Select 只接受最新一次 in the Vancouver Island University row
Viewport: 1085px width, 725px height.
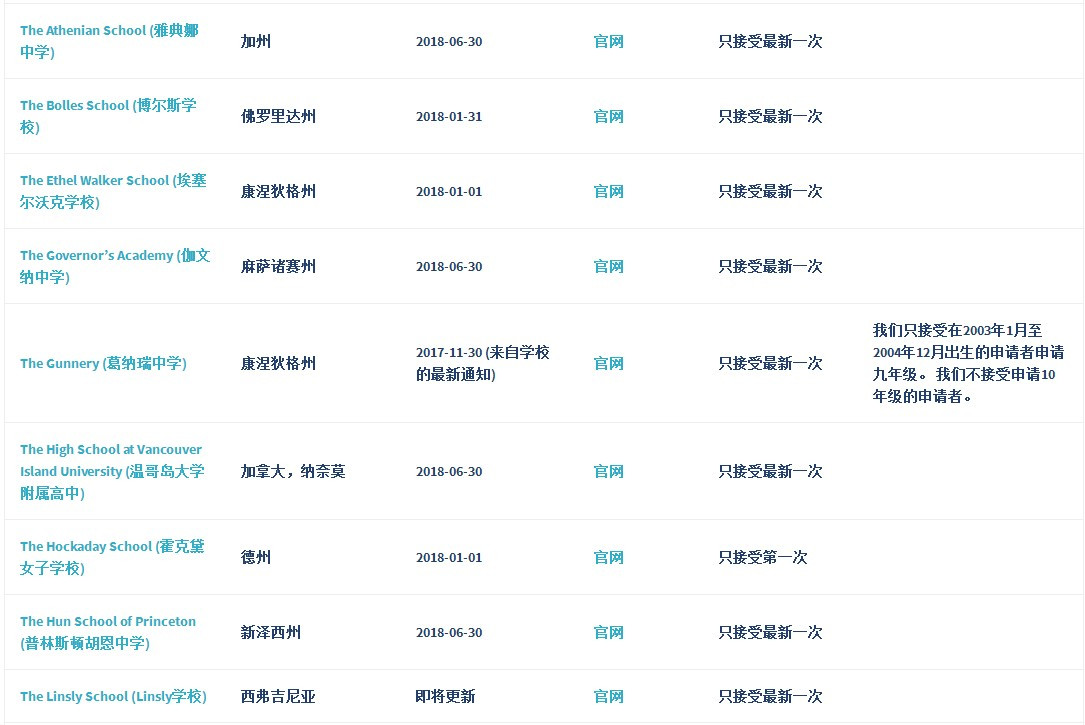[x=770, y=471]
